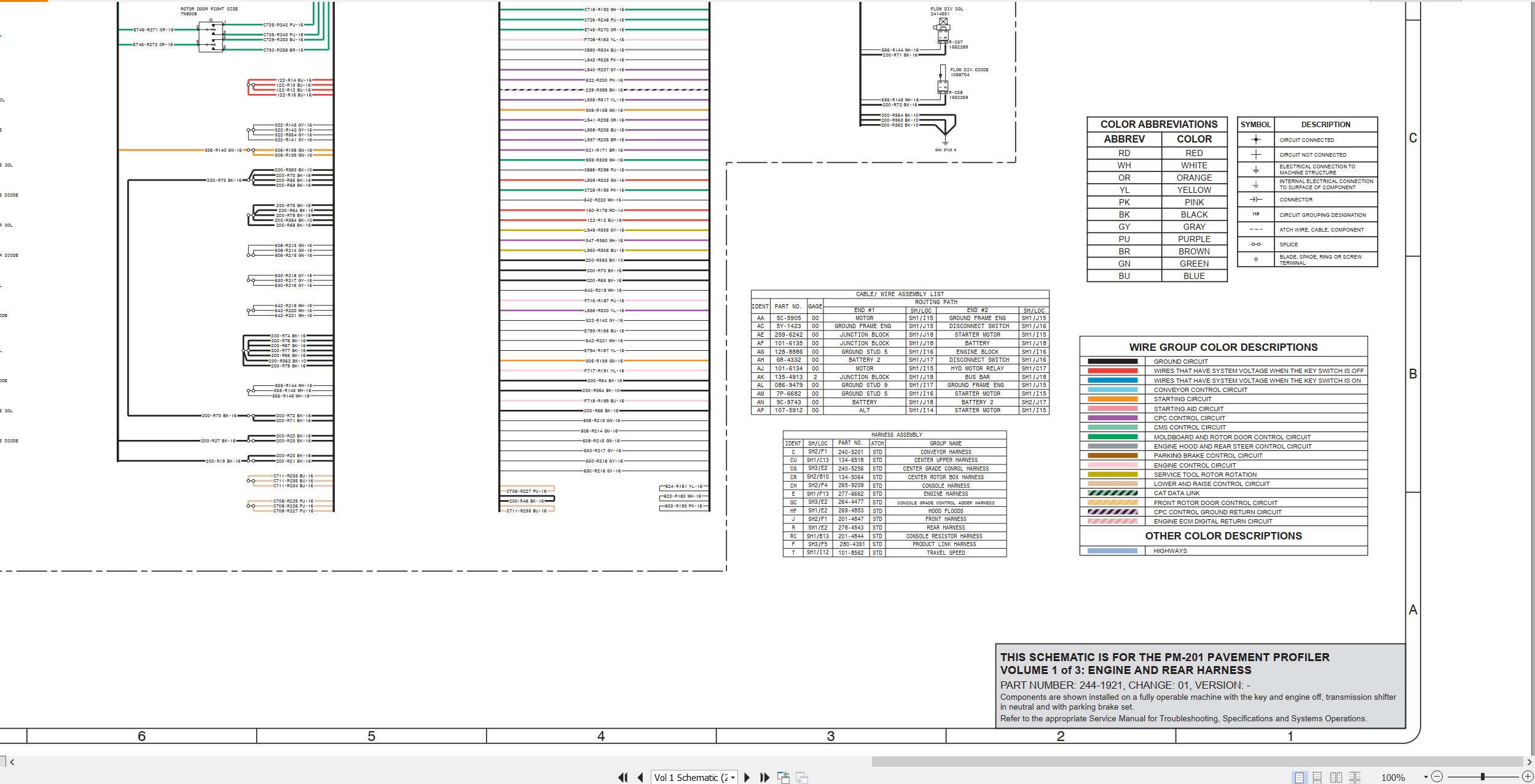This screenshot has width=1535, height=784.
Task: Click the FLOW DIV DIODE component label
Action: point(970,69)
